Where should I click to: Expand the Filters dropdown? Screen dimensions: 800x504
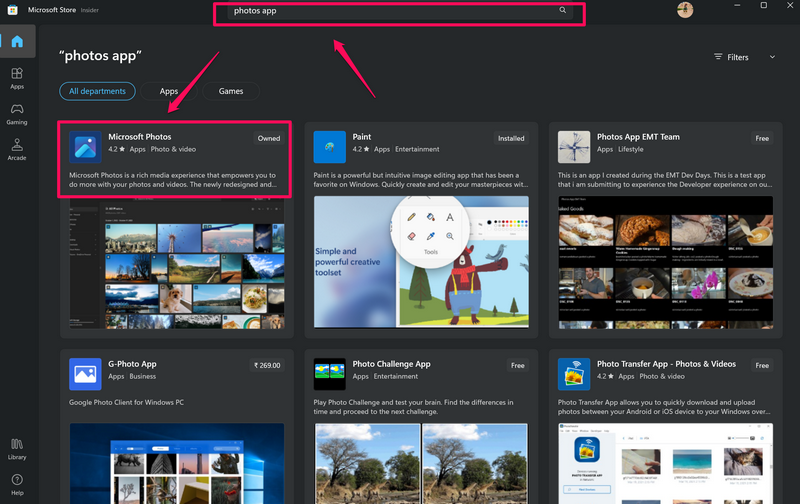point(745,57)
